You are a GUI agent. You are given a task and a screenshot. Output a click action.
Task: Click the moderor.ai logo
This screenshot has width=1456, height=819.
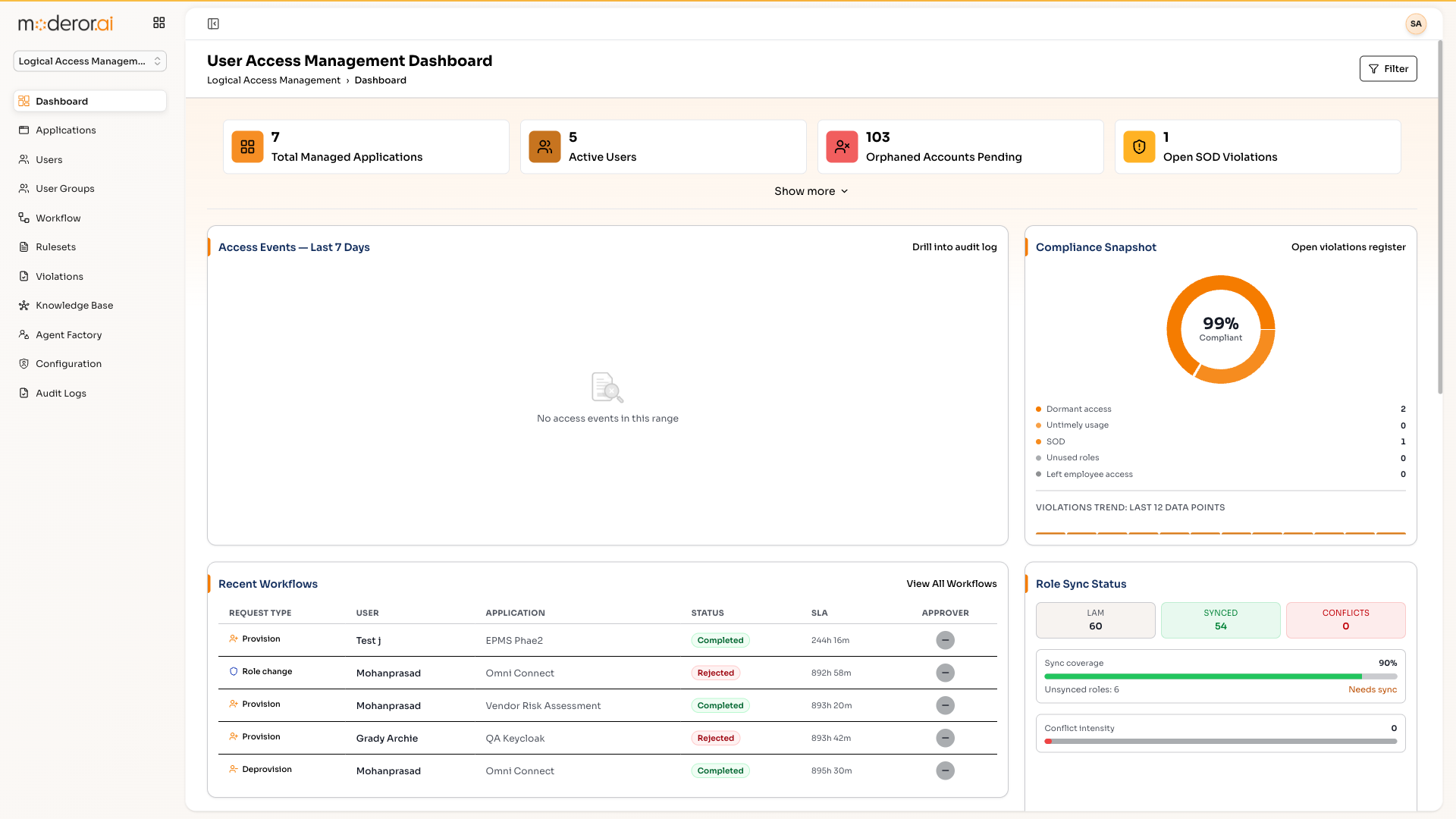point(65,24)
